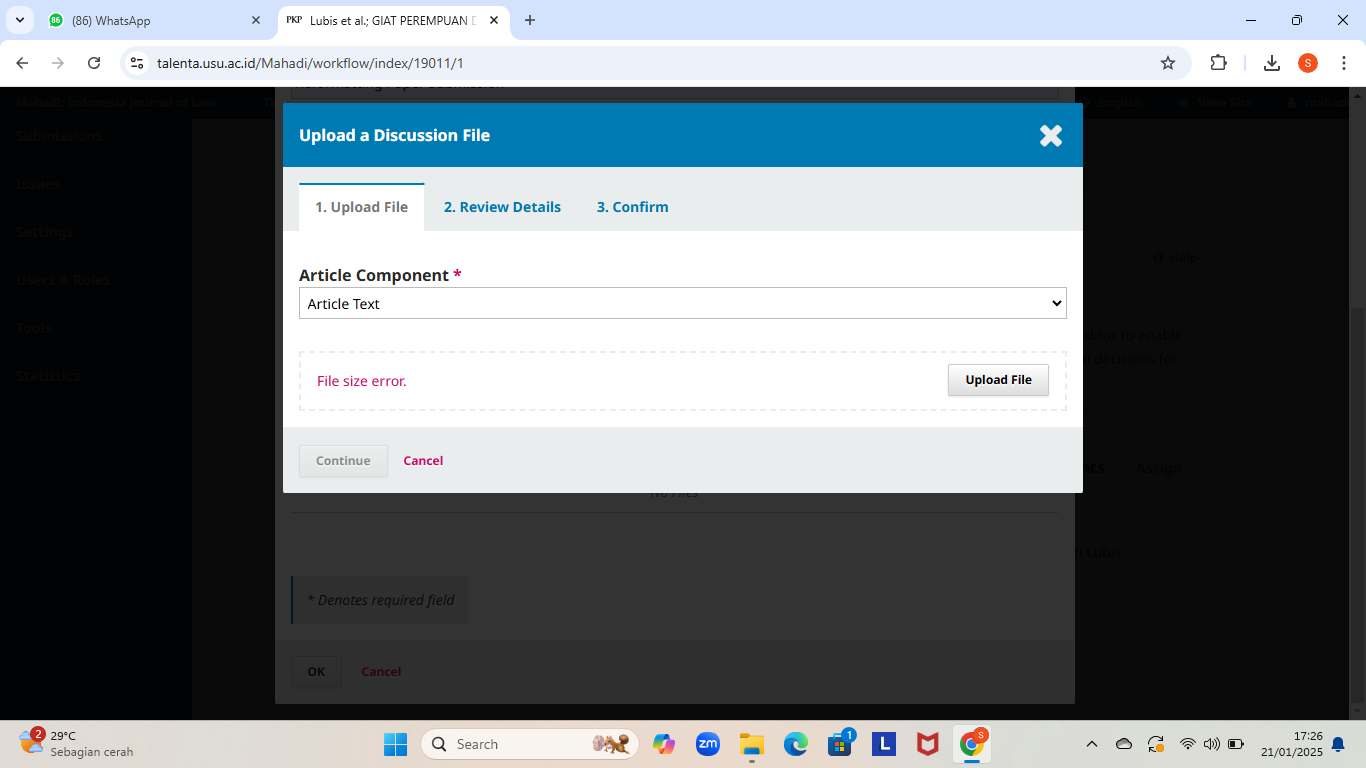Click the OK button in background dialog
The width and height of the screenshot is (1366, 768).
click(316, 672)
